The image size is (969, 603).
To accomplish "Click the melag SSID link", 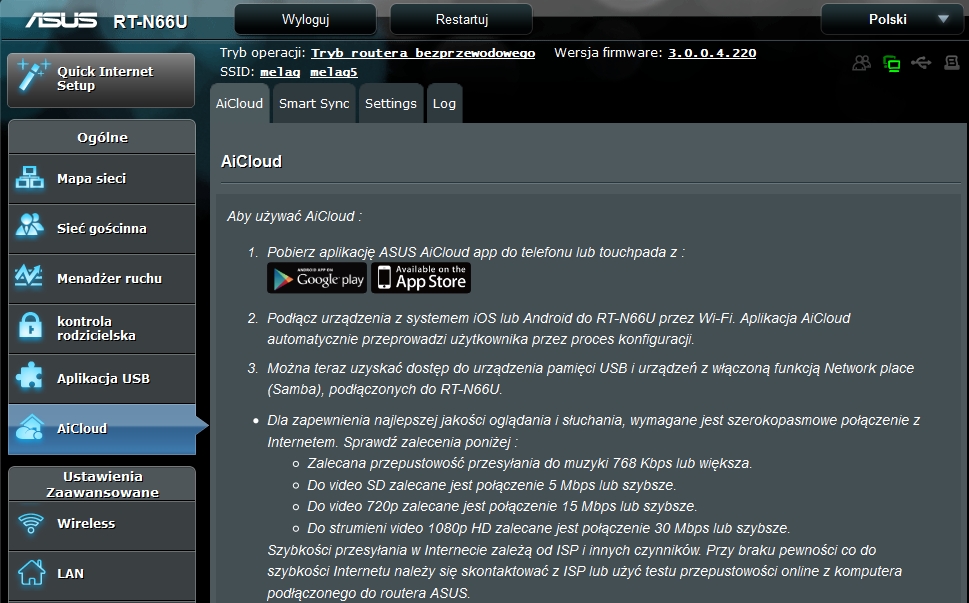I will pyautogui.click(x=280, y=72).
